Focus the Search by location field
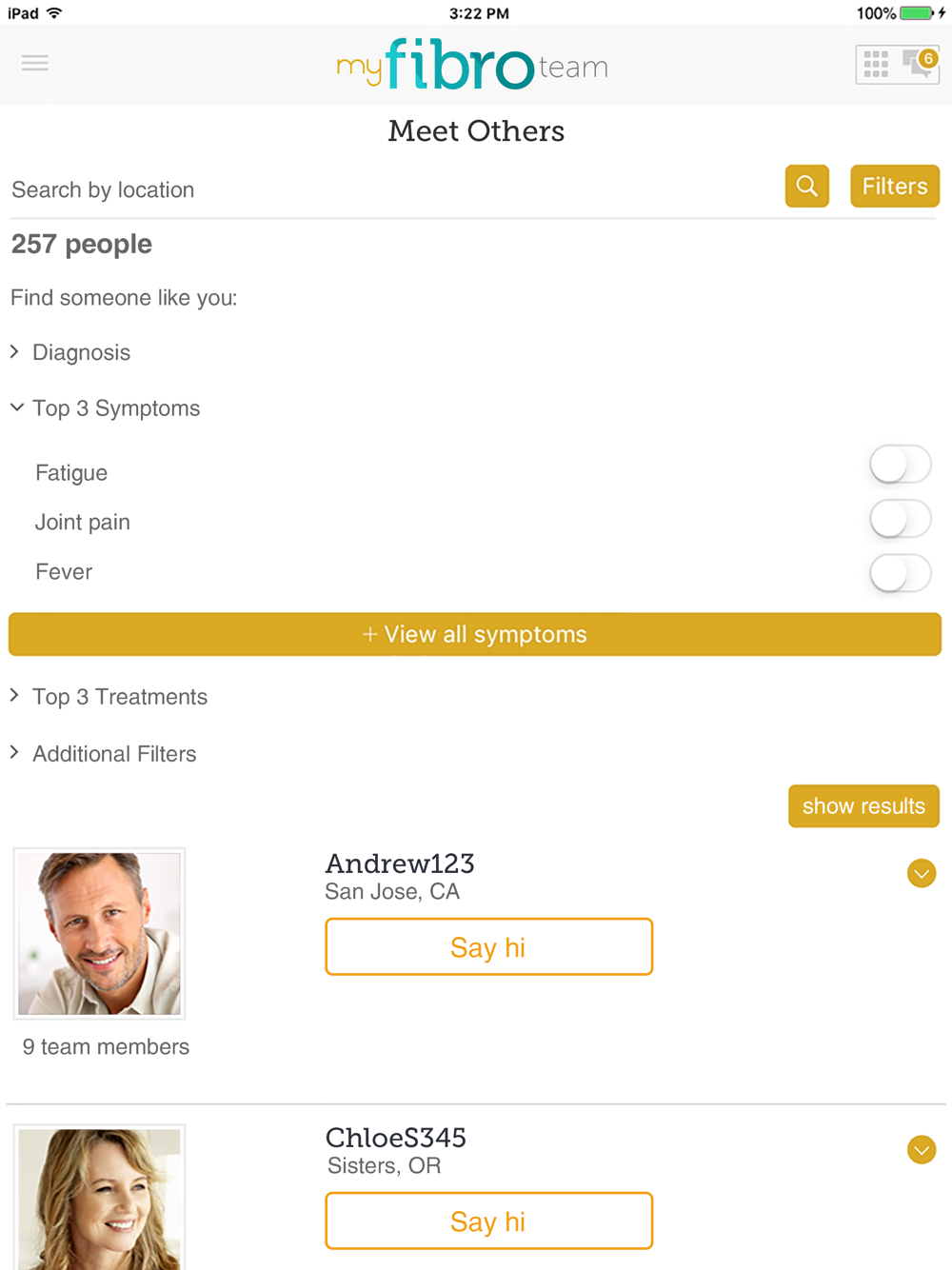Screen dimensions: 952x1270 click(x=390, y=189)
